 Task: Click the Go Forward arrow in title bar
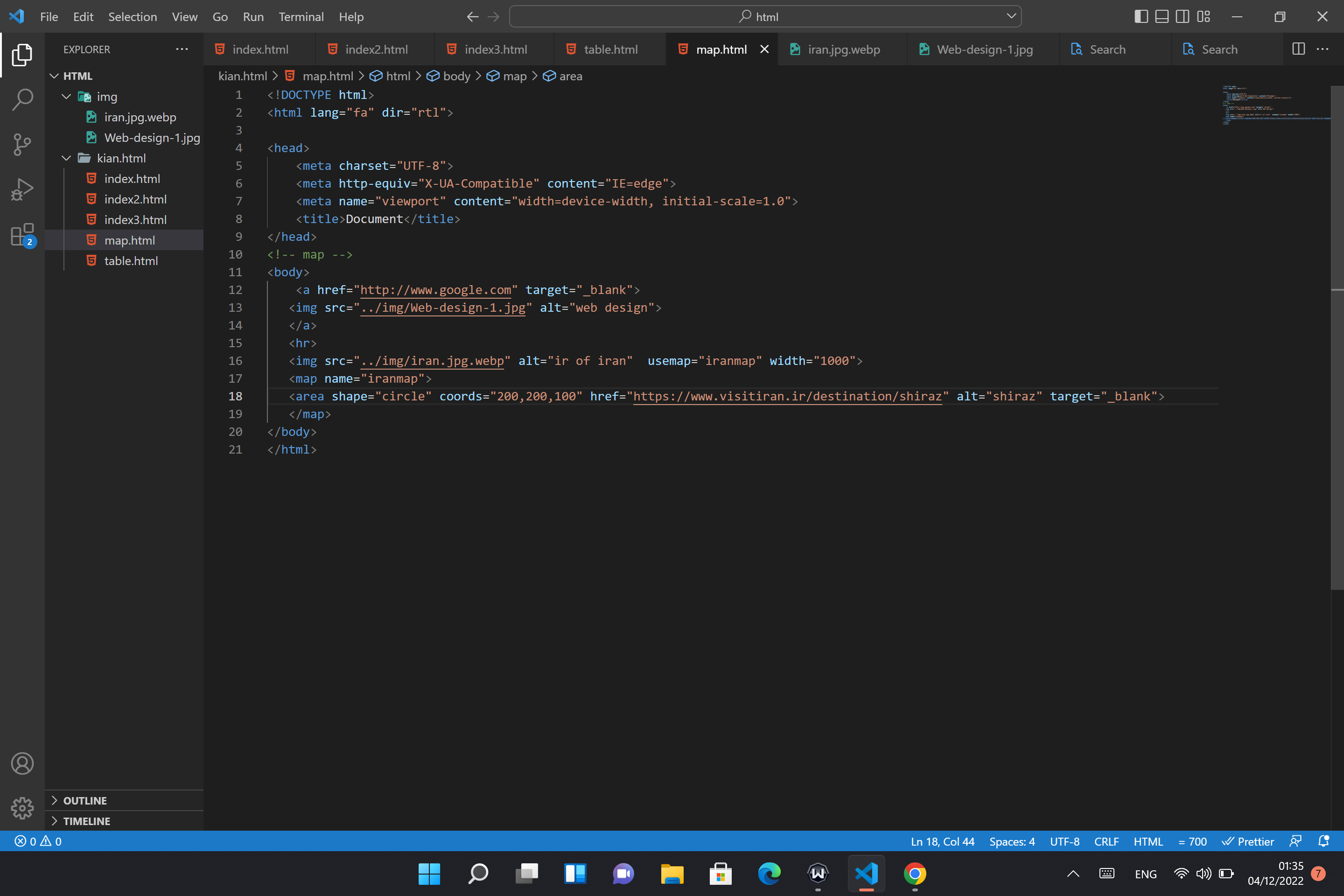494,17
